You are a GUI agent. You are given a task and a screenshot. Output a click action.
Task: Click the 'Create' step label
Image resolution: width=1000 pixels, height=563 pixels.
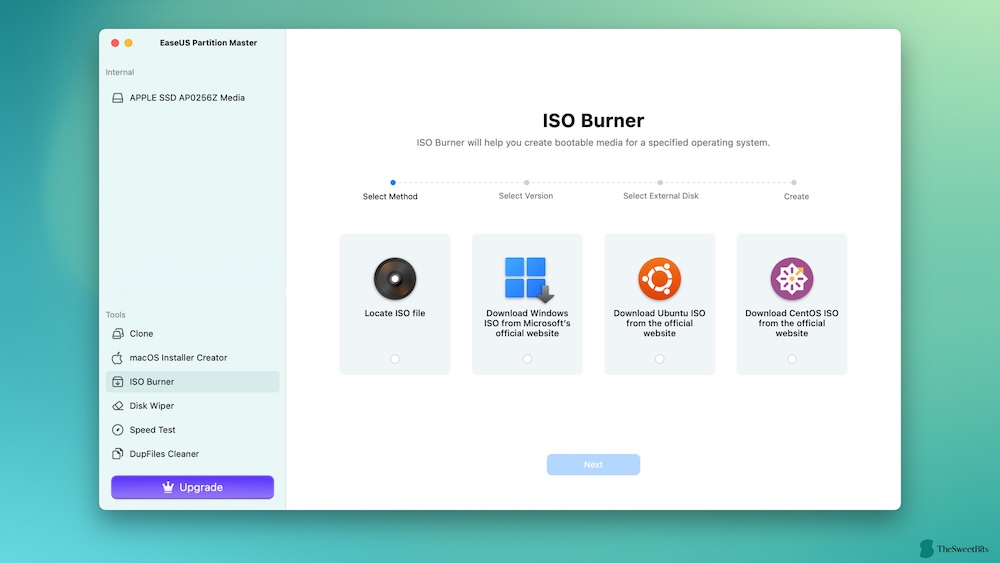[796, 196]
